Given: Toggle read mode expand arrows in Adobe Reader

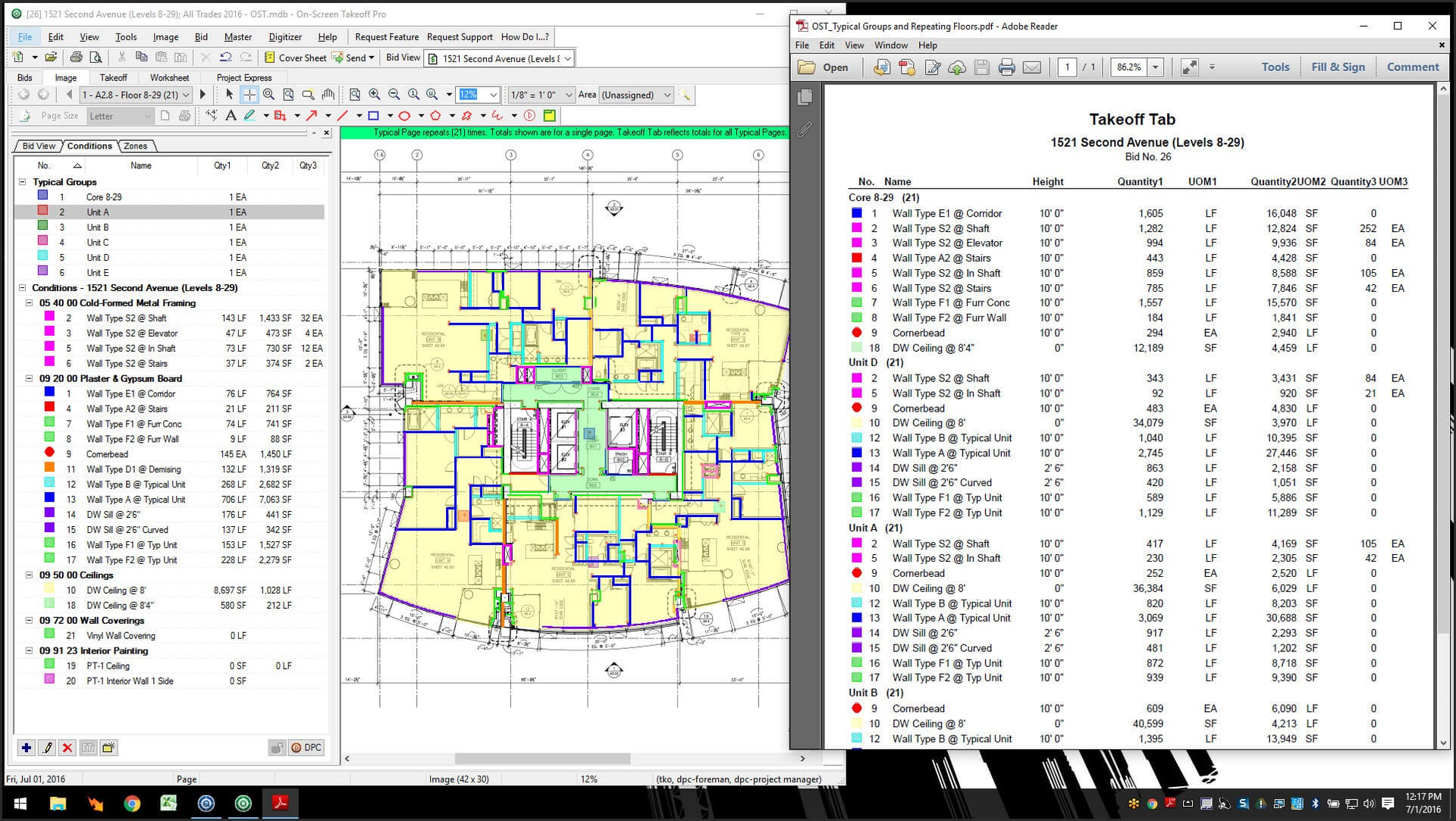Looking at the screenshot, I should (1189, 67).
